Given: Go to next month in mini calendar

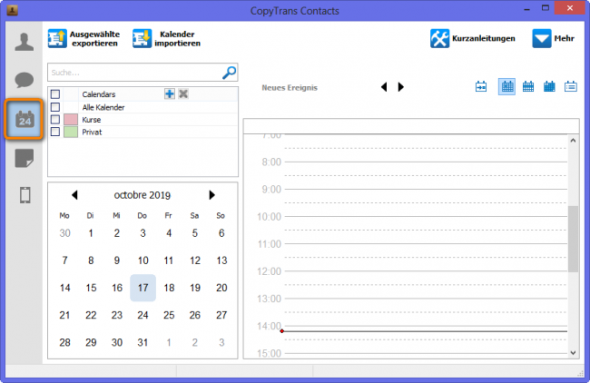Looking at the screenshot, I should pos(212,195).
